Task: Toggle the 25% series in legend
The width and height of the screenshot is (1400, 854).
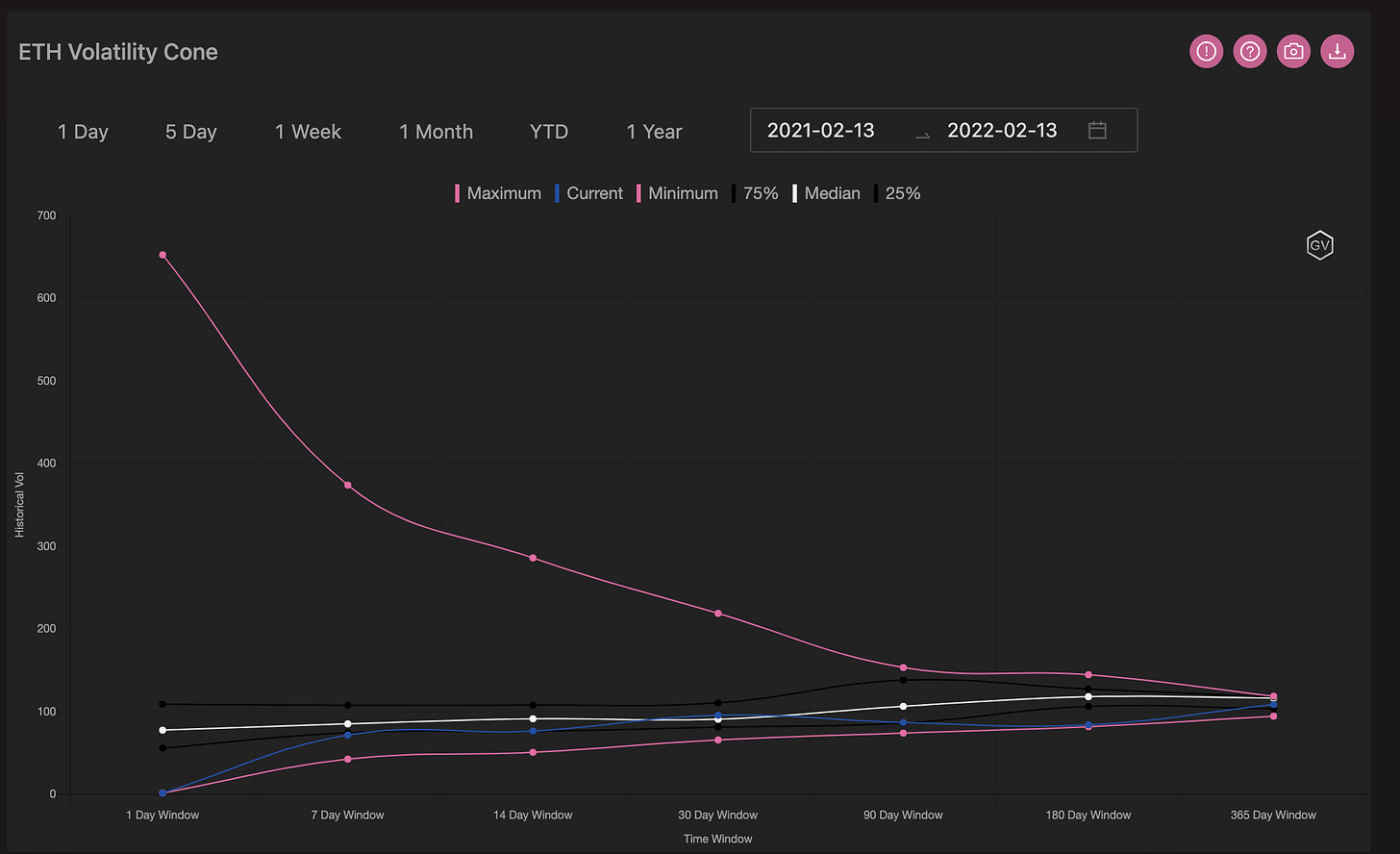Action: (x=897, y=193)
